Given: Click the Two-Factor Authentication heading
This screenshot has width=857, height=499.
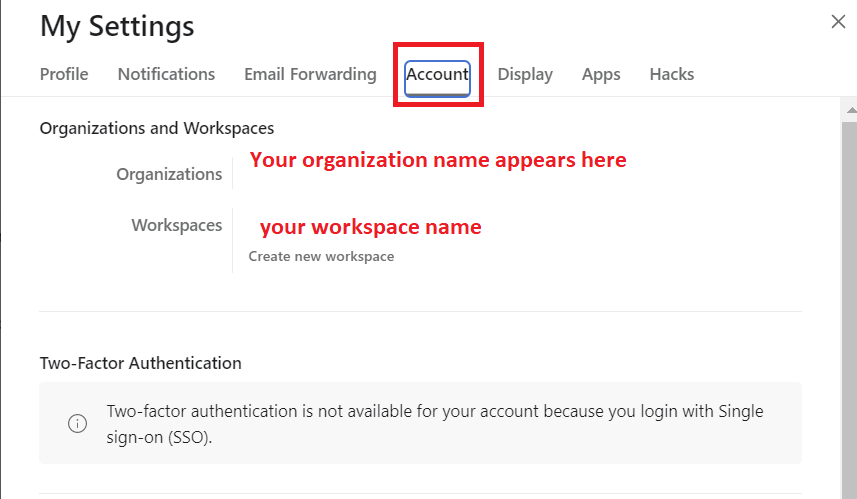Looking at the screenshot, I should [140, 363].
